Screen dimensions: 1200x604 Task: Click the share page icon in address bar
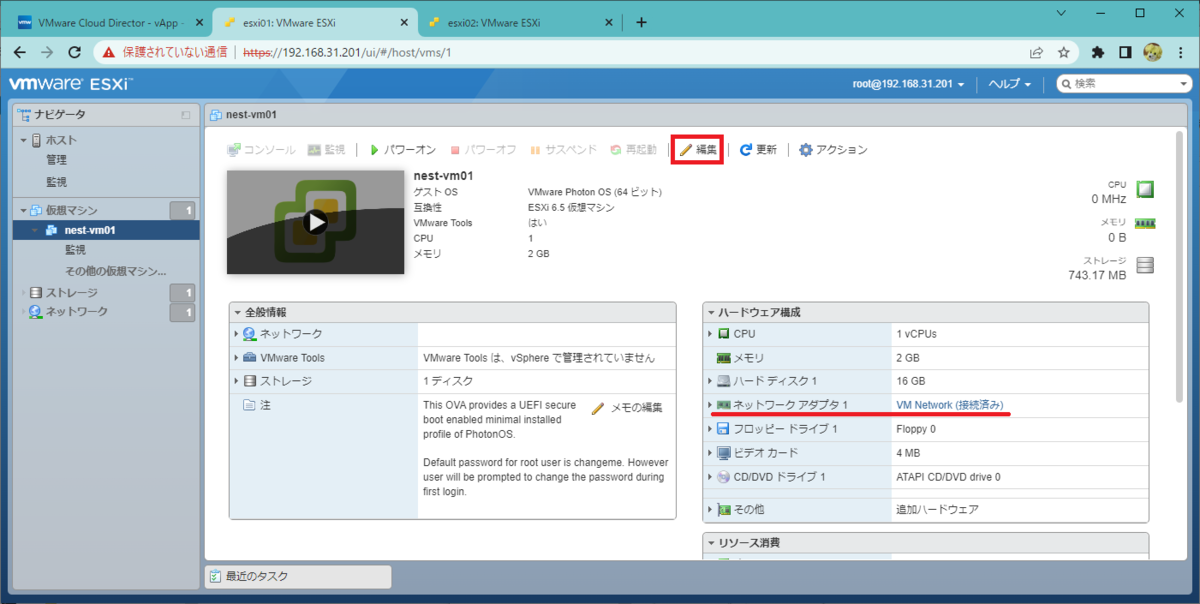[x=1036, y=52]
